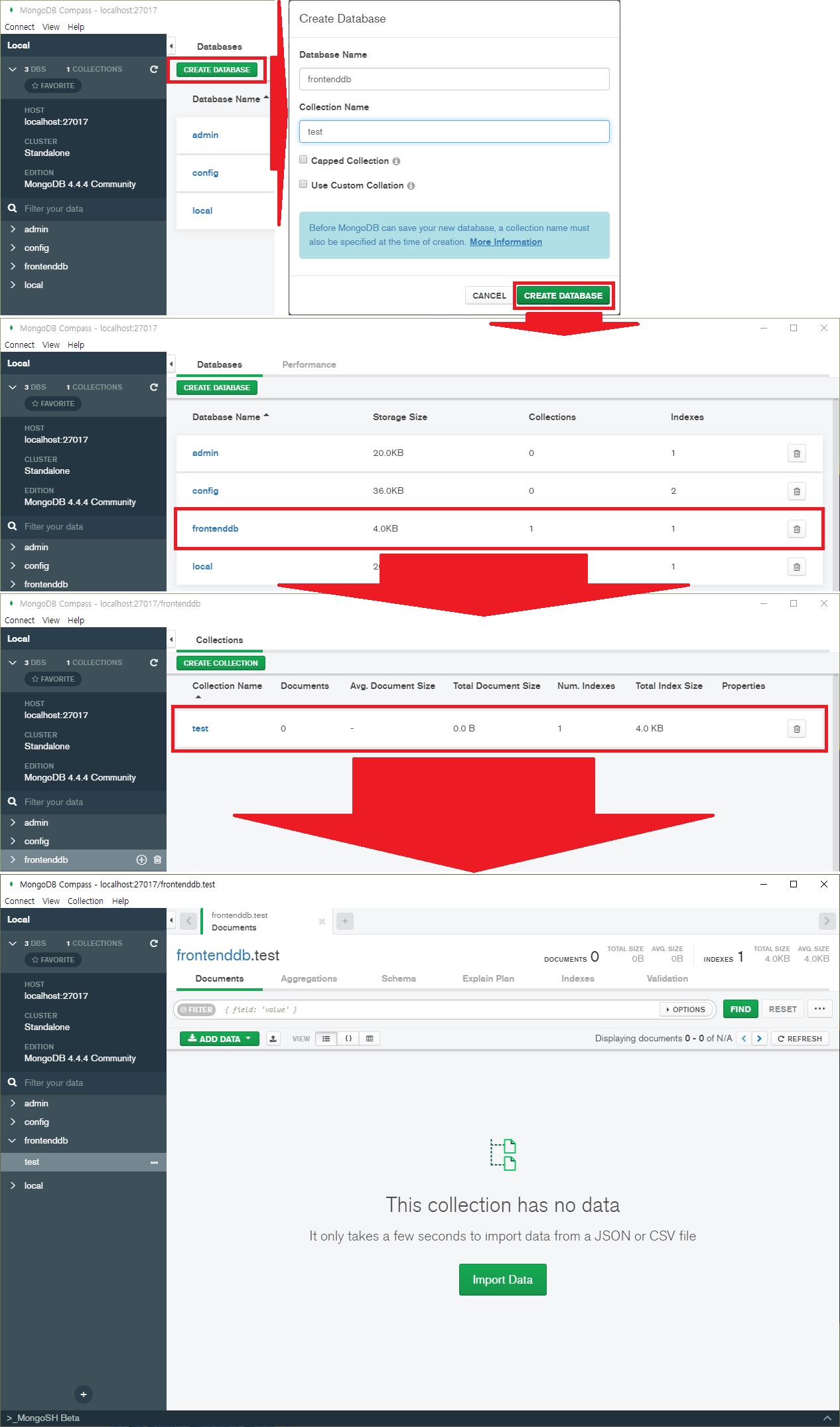Go to the previous page of documents
The width and height of the screenshot is (840, 1427).
[744, 1039]
